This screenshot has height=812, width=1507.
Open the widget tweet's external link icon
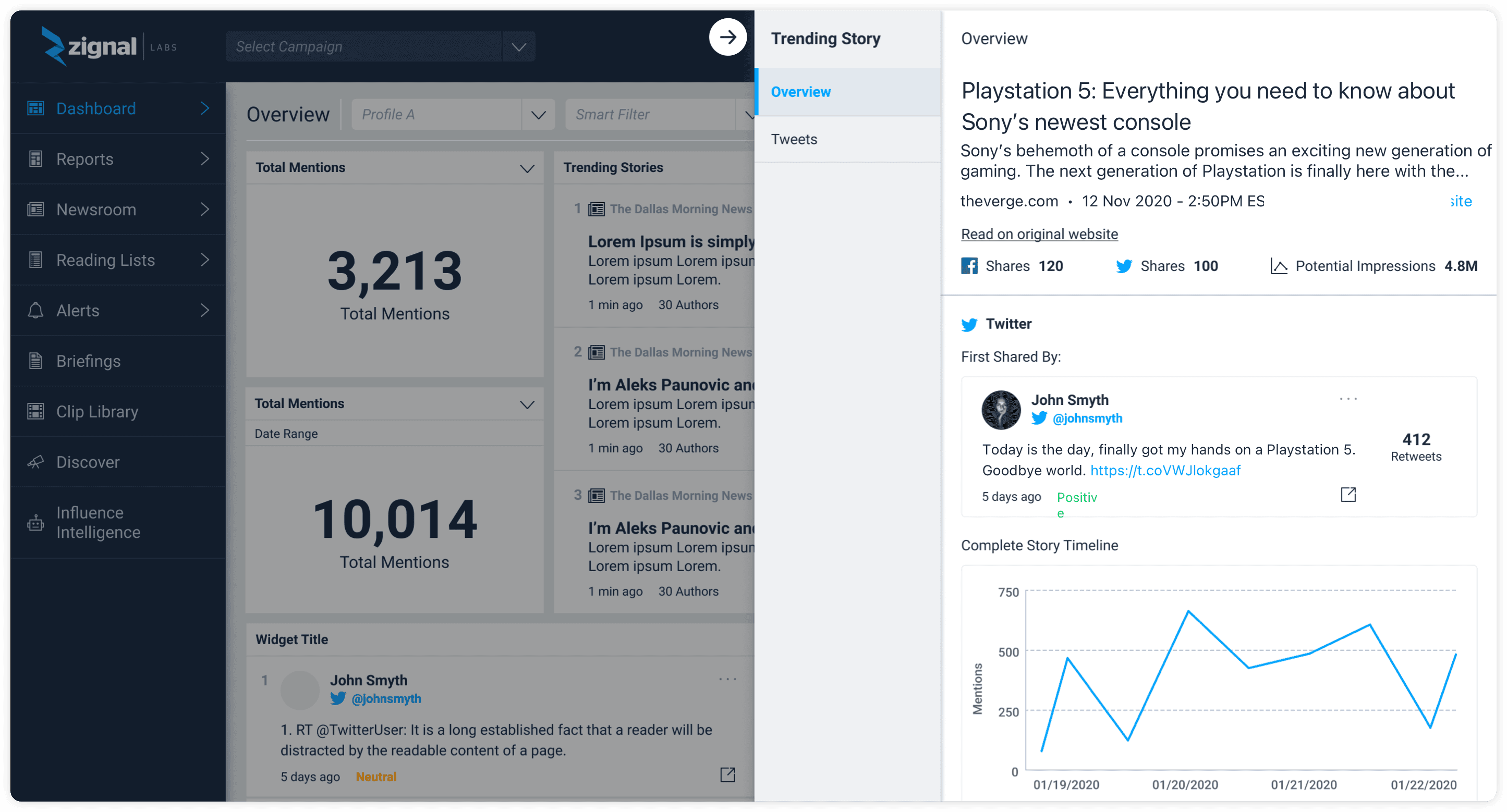pyautogui.click(x=727, y=775)
